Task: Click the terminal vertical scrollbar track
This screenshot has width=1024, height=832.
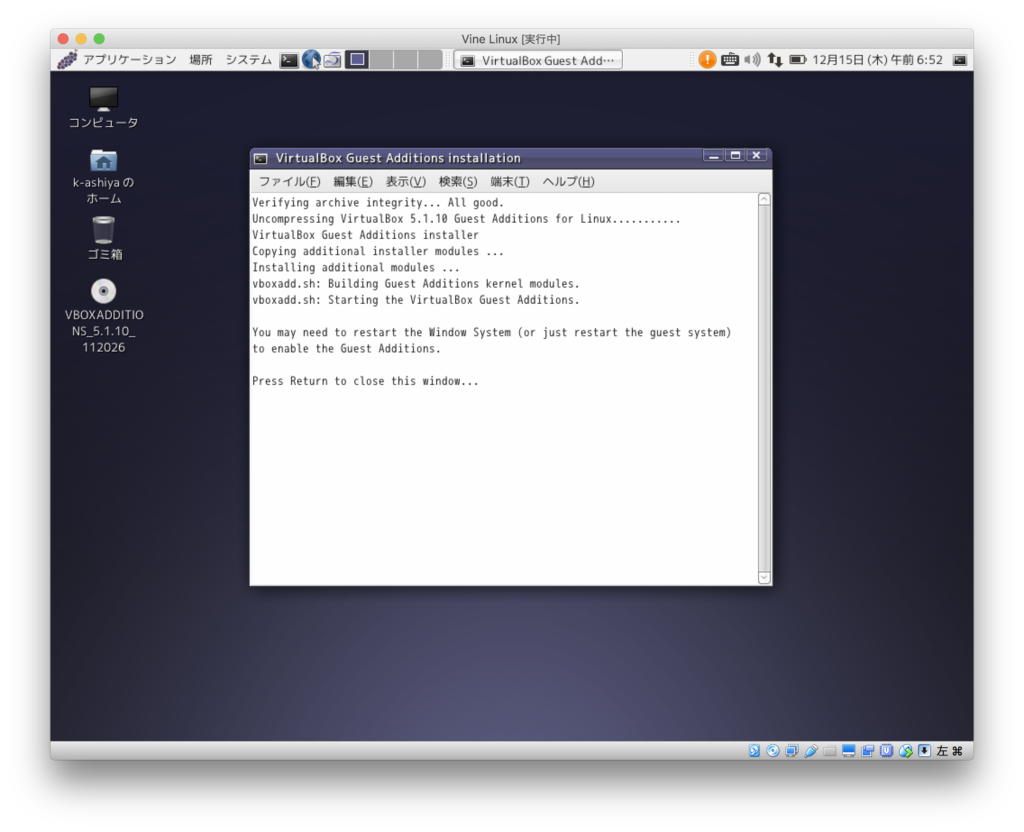Action: (x=764, y=389)
